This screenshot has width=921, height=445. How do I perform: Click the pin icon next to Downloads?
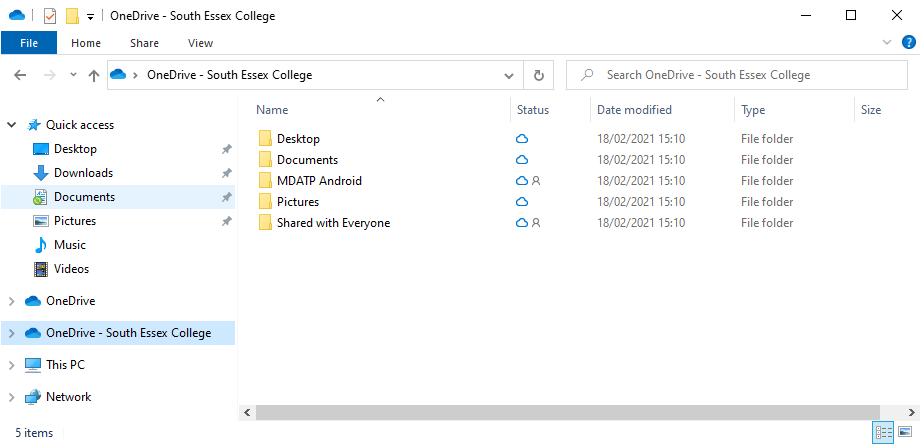pos(226,174)
